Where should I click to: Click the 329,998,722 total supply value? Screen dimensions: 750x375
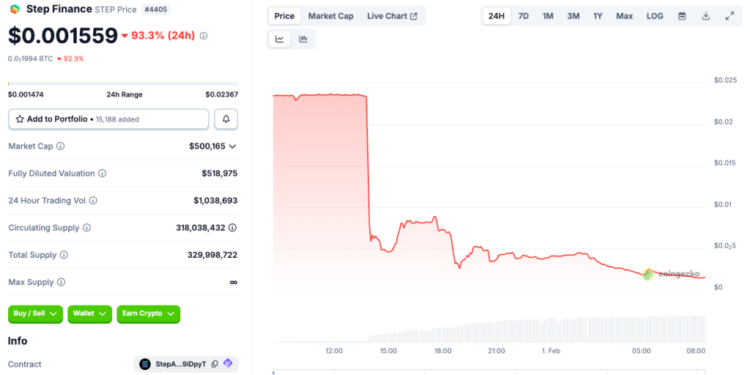pos(212,255)
